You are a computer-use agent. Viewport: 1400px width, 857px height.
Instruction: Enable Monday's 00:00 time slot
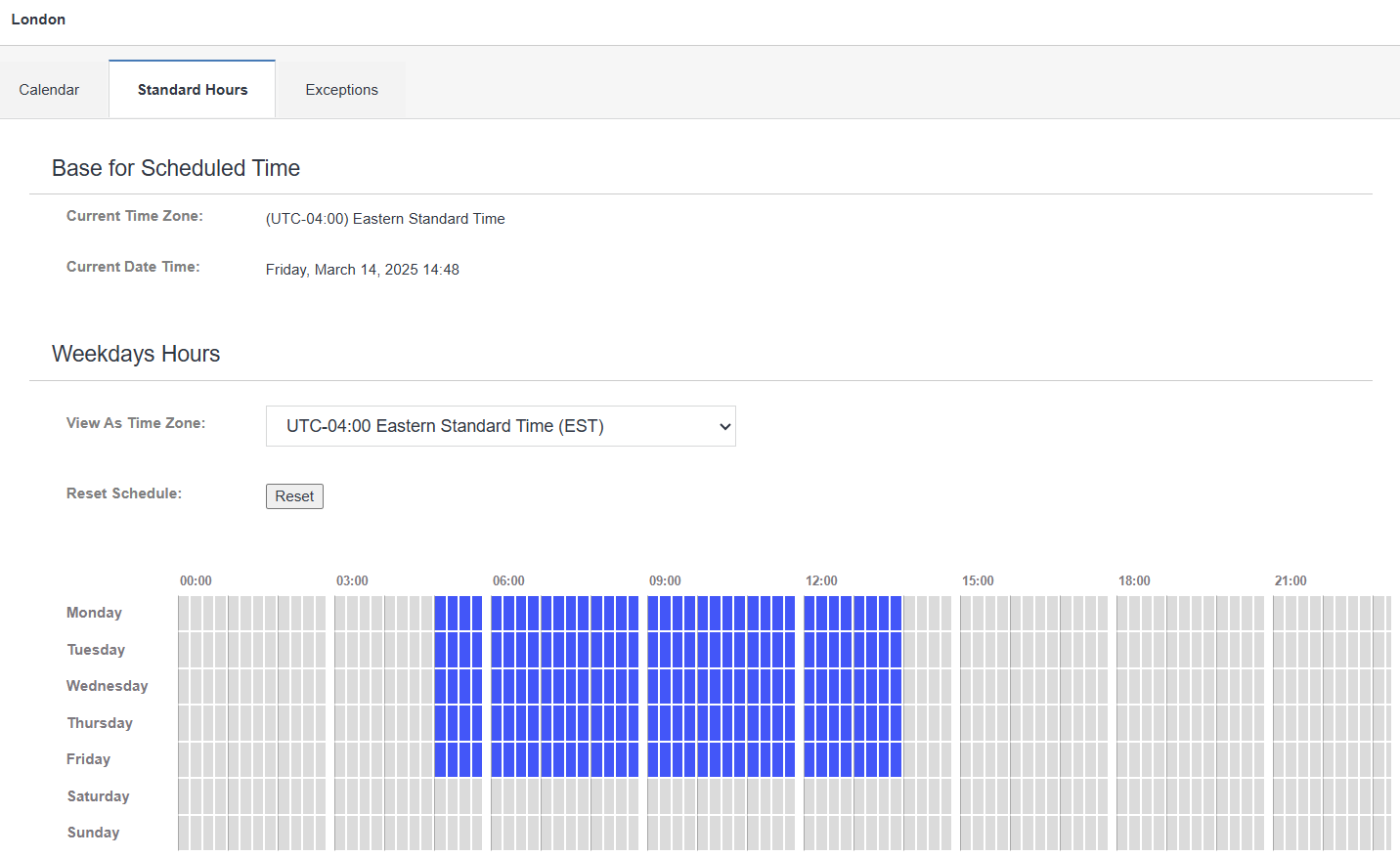pos(184,613)
